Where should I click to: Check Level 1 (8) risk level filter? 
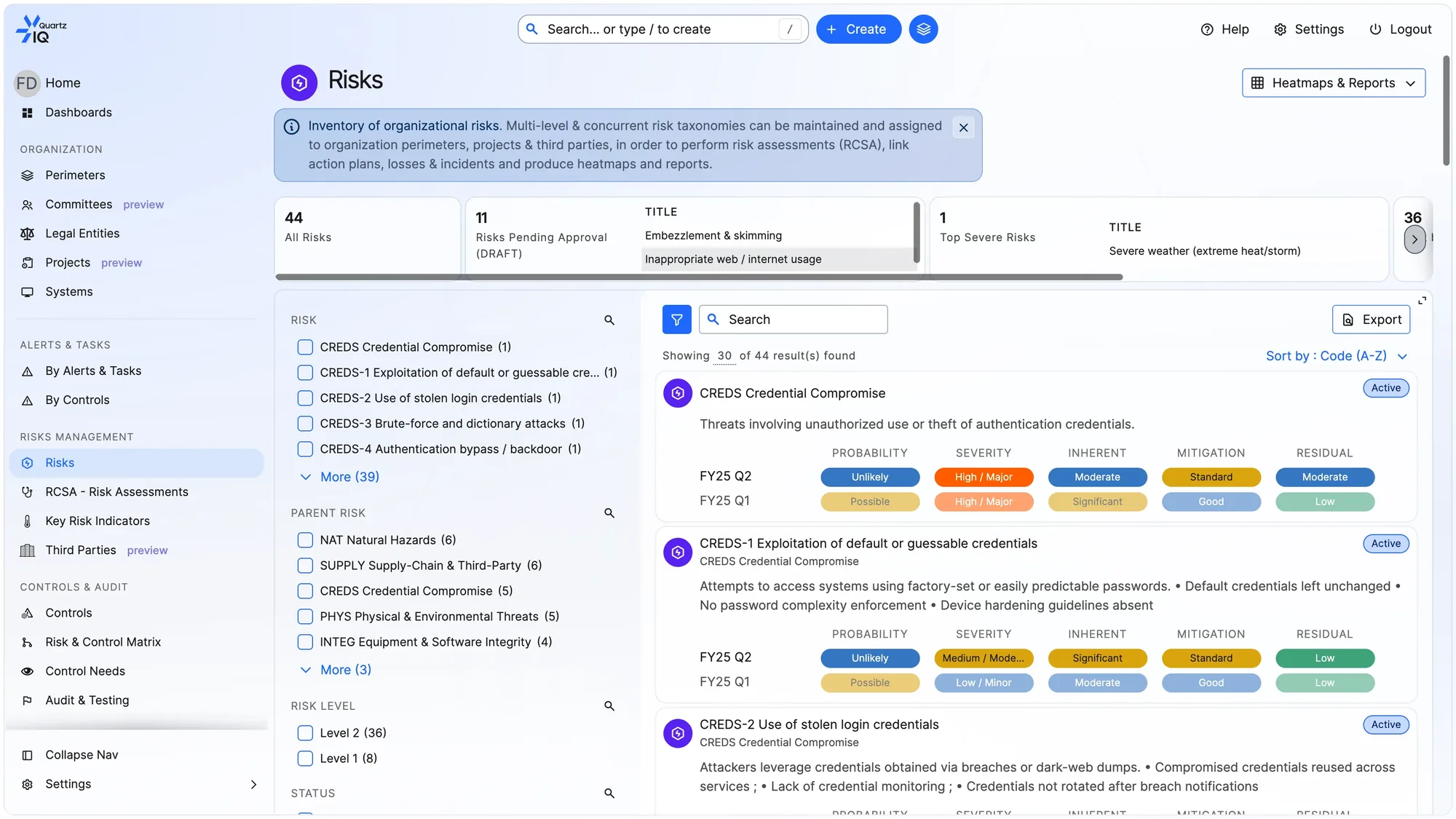click(x=305, y=759)
